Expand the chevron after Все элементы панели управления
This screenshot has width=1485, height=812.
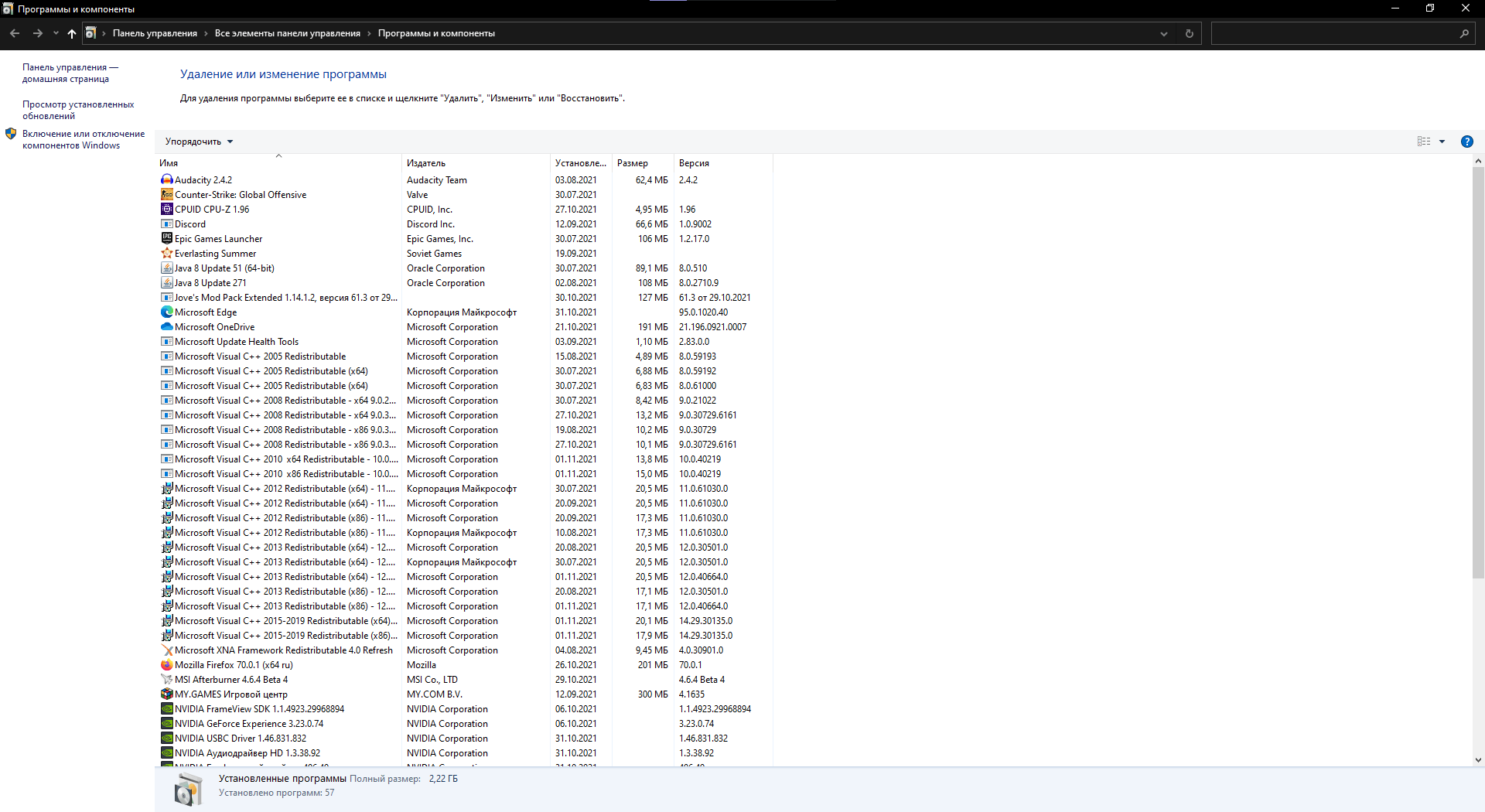click(369, 33)
